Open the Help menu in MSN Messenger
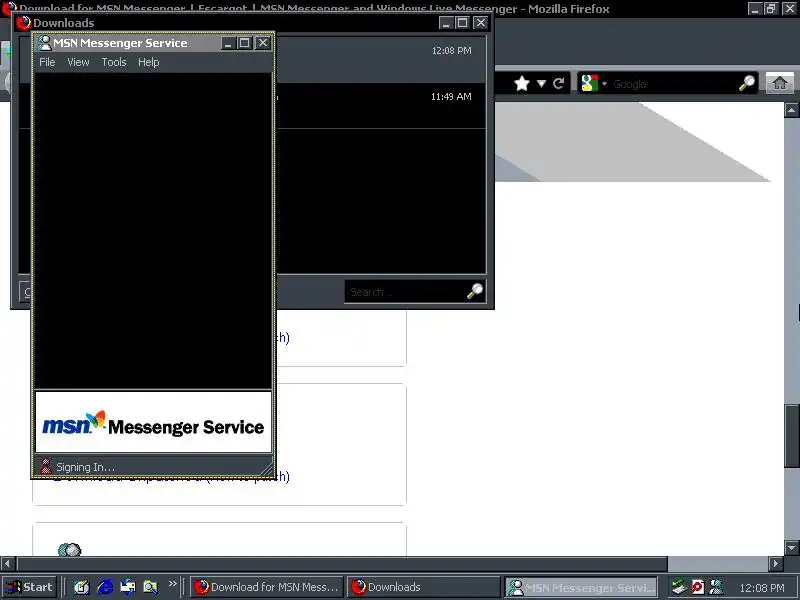Screen dimensions: 800x600 click(148, 62)
